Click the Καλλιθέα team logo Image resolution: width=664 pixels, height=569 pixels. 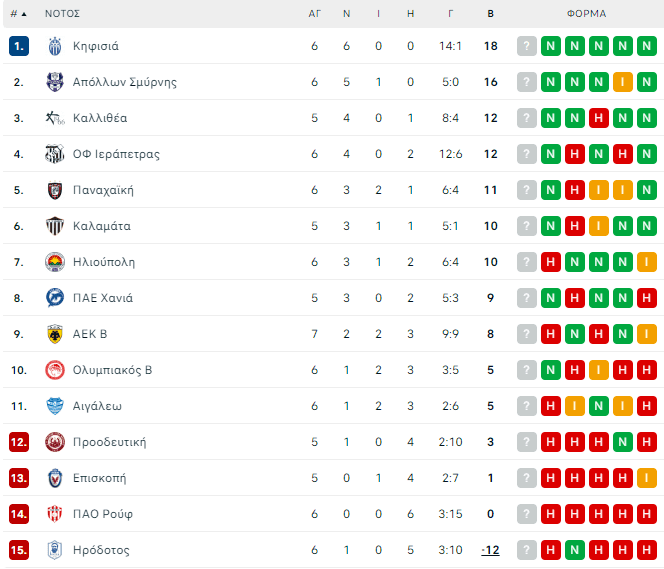point(55,118)
